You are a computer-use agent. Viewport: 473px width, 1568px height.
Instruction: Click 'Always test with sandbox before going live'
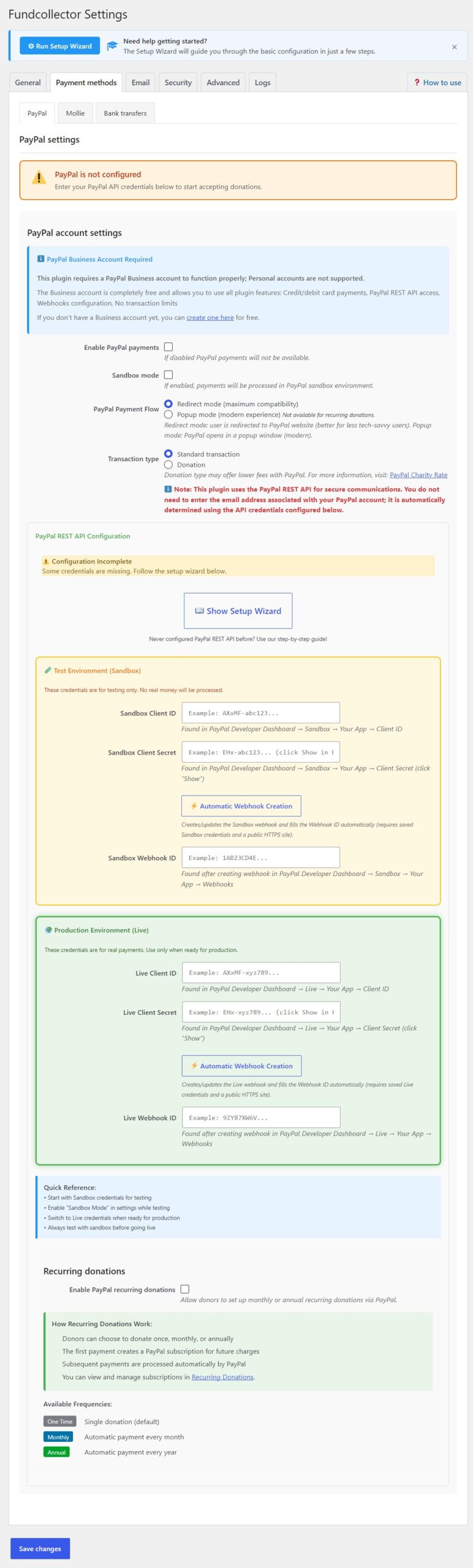point(102,1227)
